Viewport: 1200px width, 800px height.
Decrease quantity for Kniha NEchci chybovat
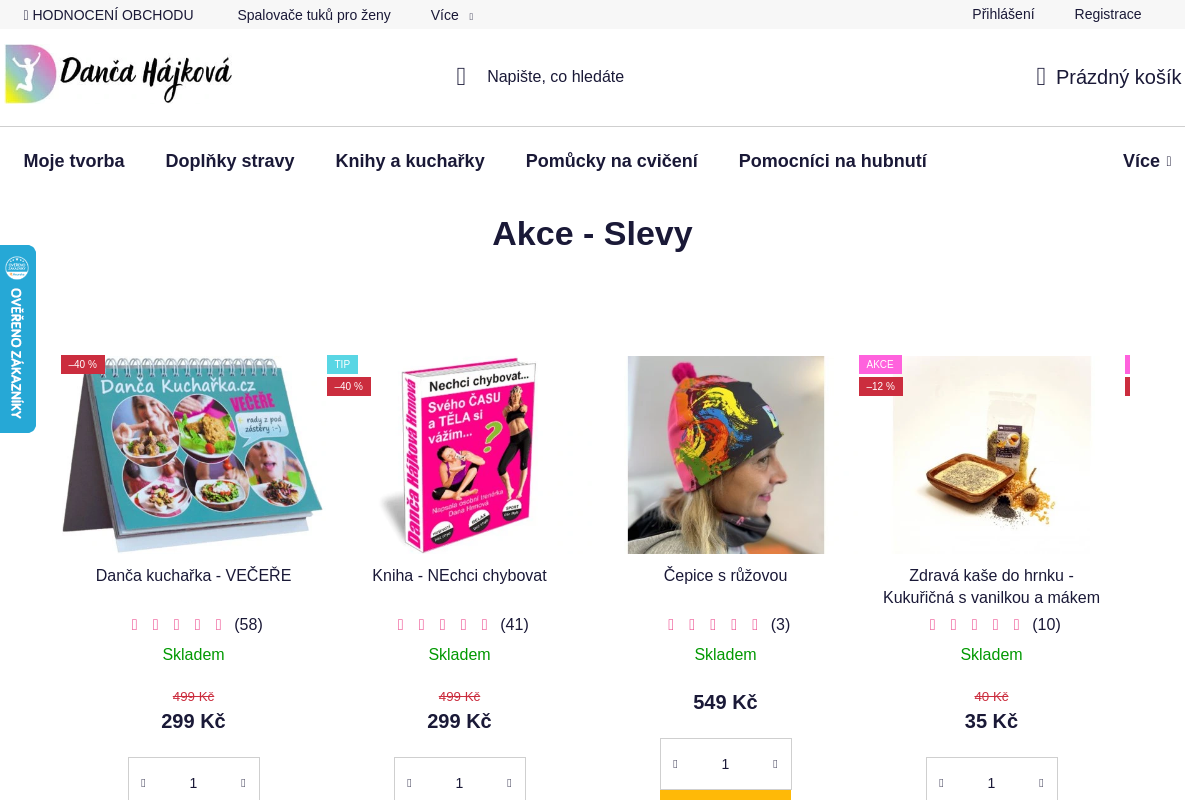(x=409, y=783)
